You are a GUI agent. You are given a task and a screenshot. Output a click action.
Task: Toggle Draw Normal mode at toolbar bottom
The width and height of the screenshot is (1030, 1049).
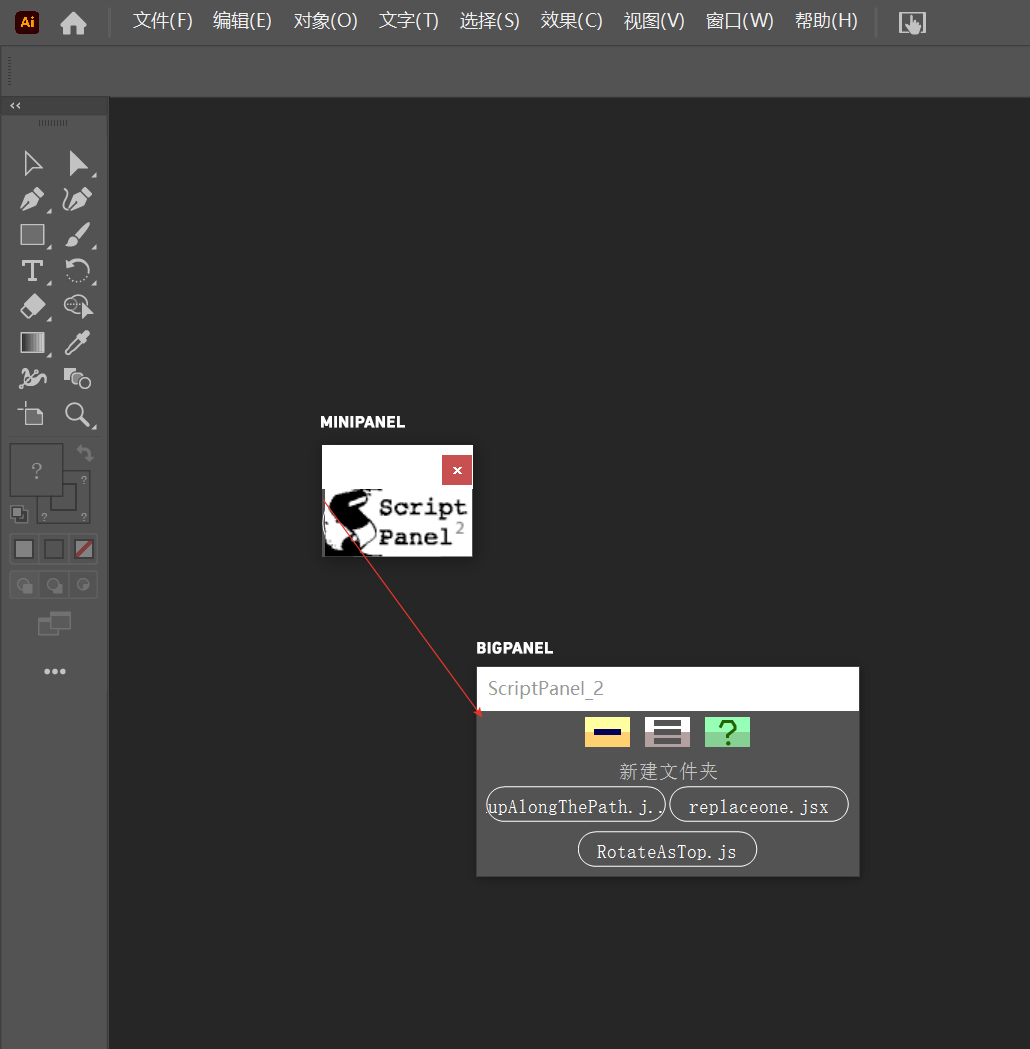pyautogui.click(x=23, y=584)
